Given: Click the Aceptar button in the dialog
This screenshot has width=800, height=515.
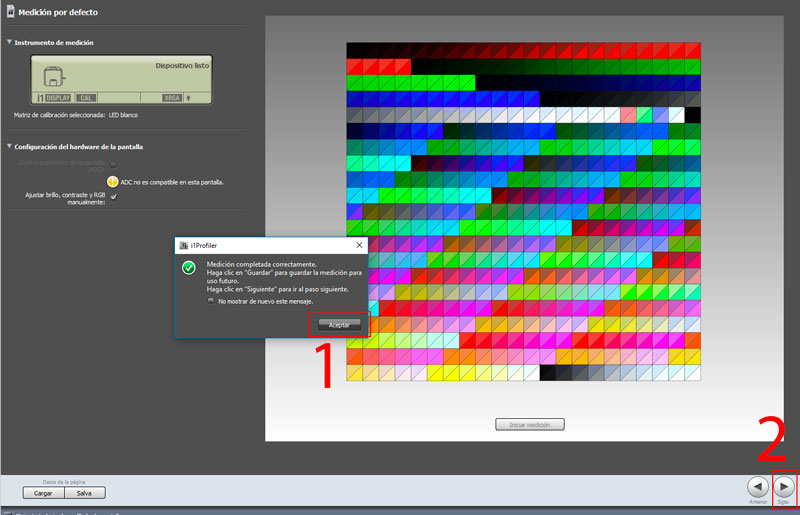Looking at the screenshot, I should [339, 325].
